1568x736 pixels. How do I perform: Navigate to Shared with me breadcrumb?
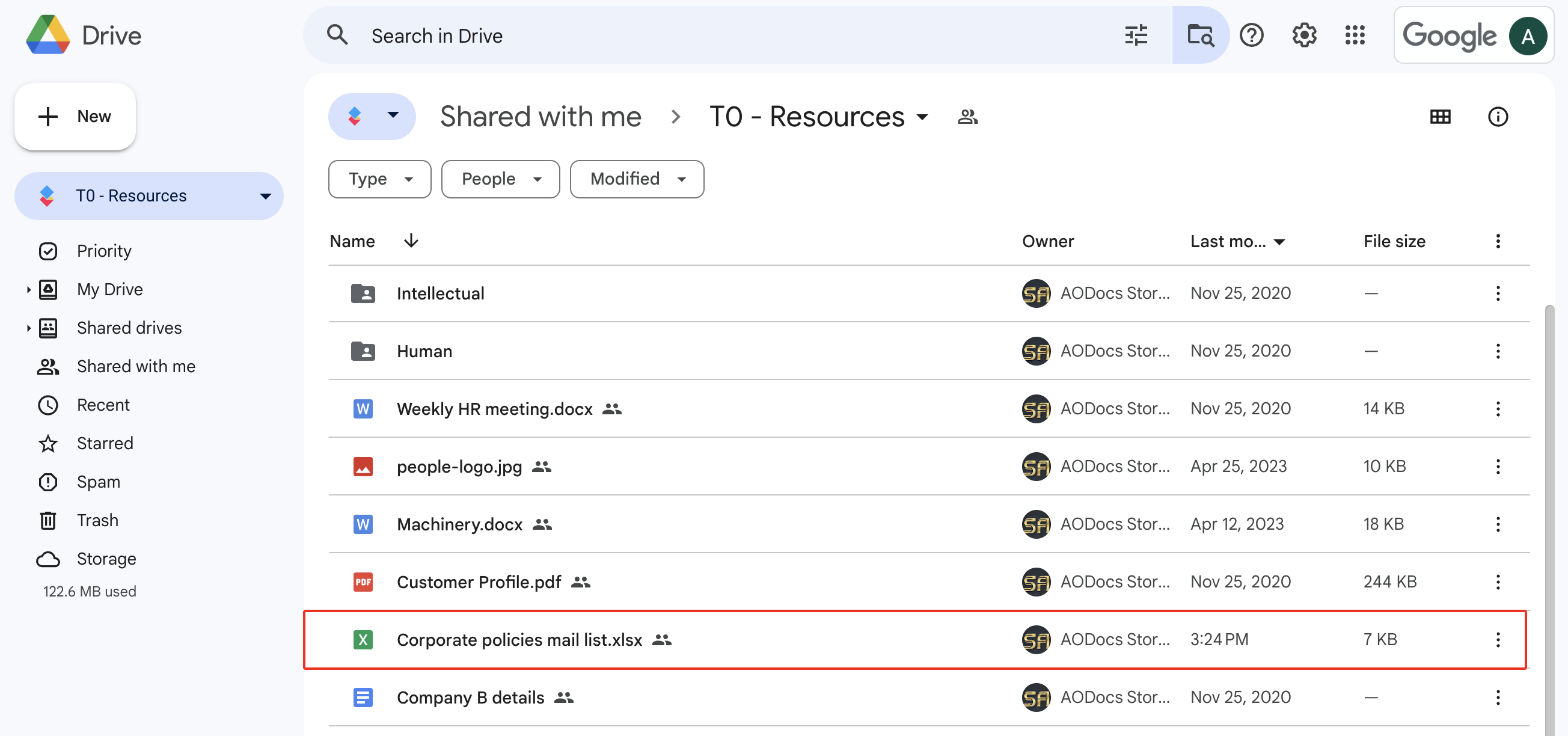tap(541, 117)
